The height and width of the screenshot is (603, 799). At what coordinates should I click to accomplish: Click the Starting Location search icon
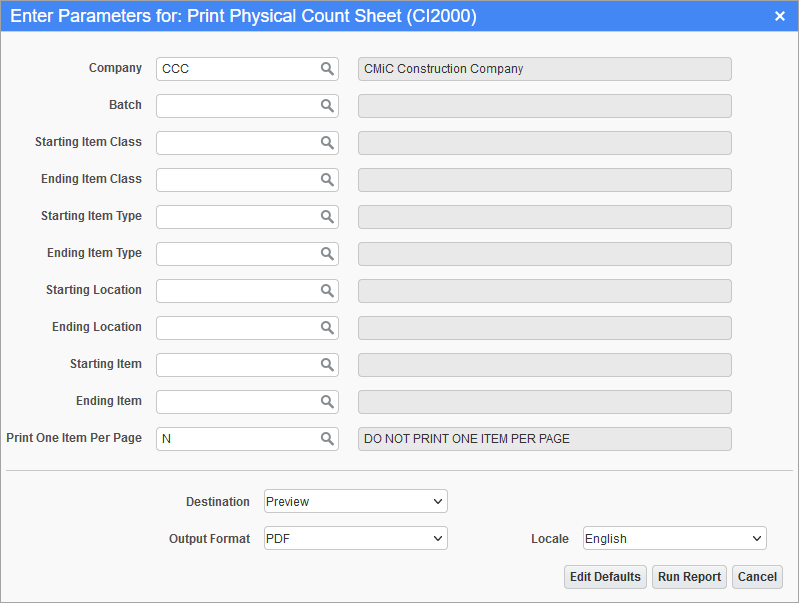[327, 291]
